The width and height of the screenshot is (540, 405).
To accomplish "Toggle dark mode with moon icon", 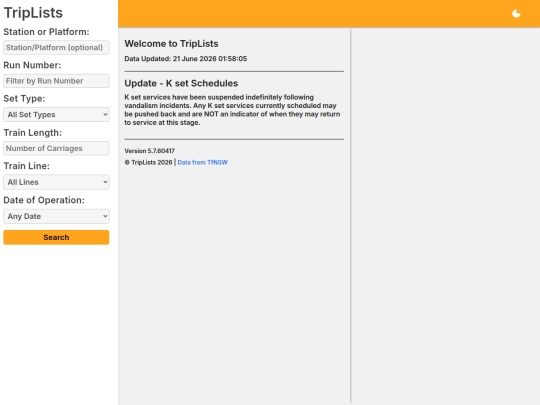I will pyautogui.click(x=516, y=13).
